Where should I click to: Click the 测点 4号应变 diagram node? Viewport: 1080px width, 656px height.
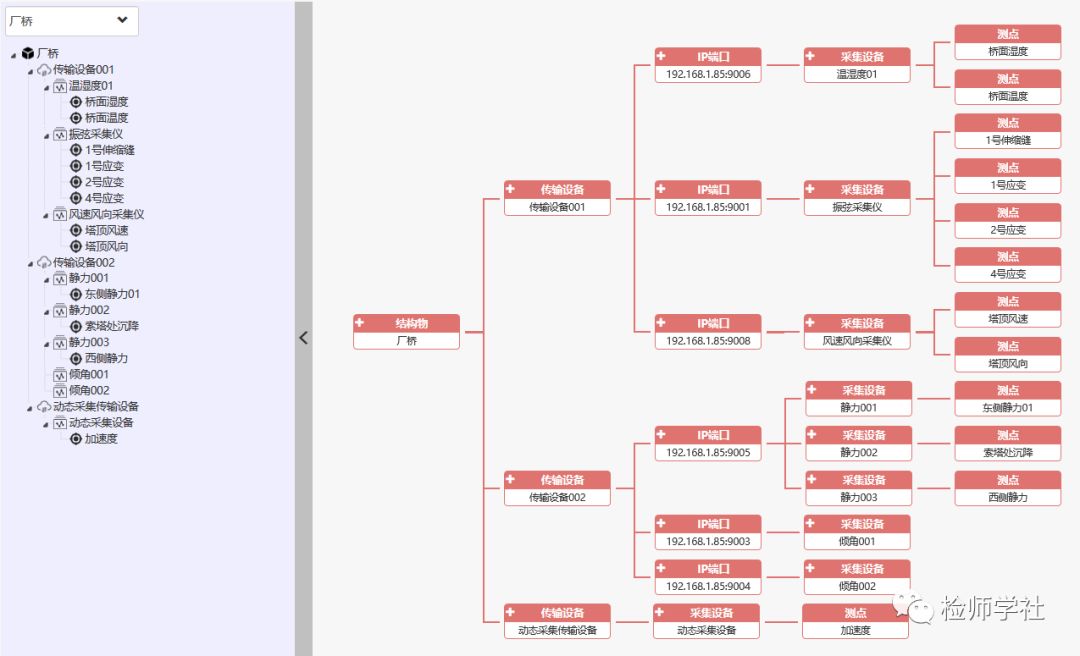point(1008,265)
